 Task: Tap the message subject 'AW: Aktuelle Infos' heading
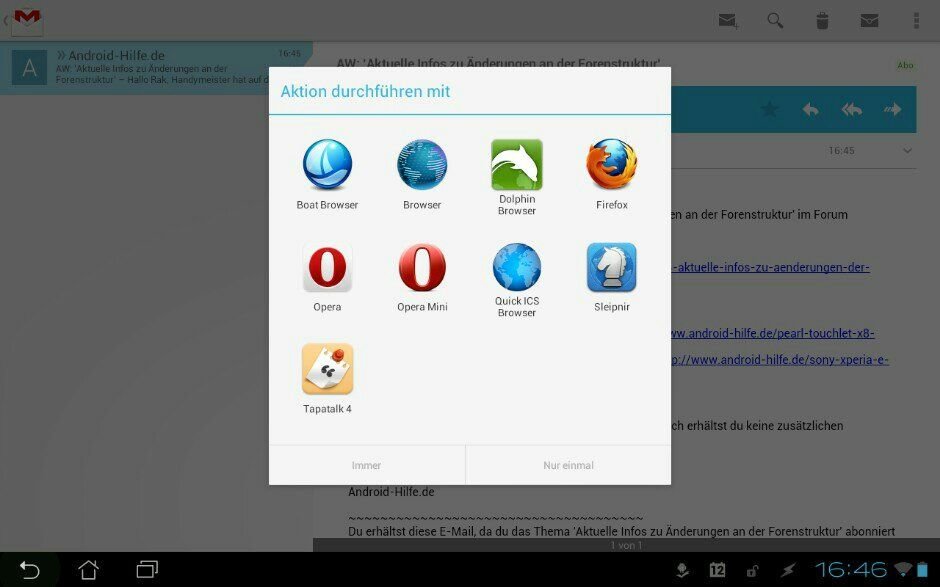point(499,63)
